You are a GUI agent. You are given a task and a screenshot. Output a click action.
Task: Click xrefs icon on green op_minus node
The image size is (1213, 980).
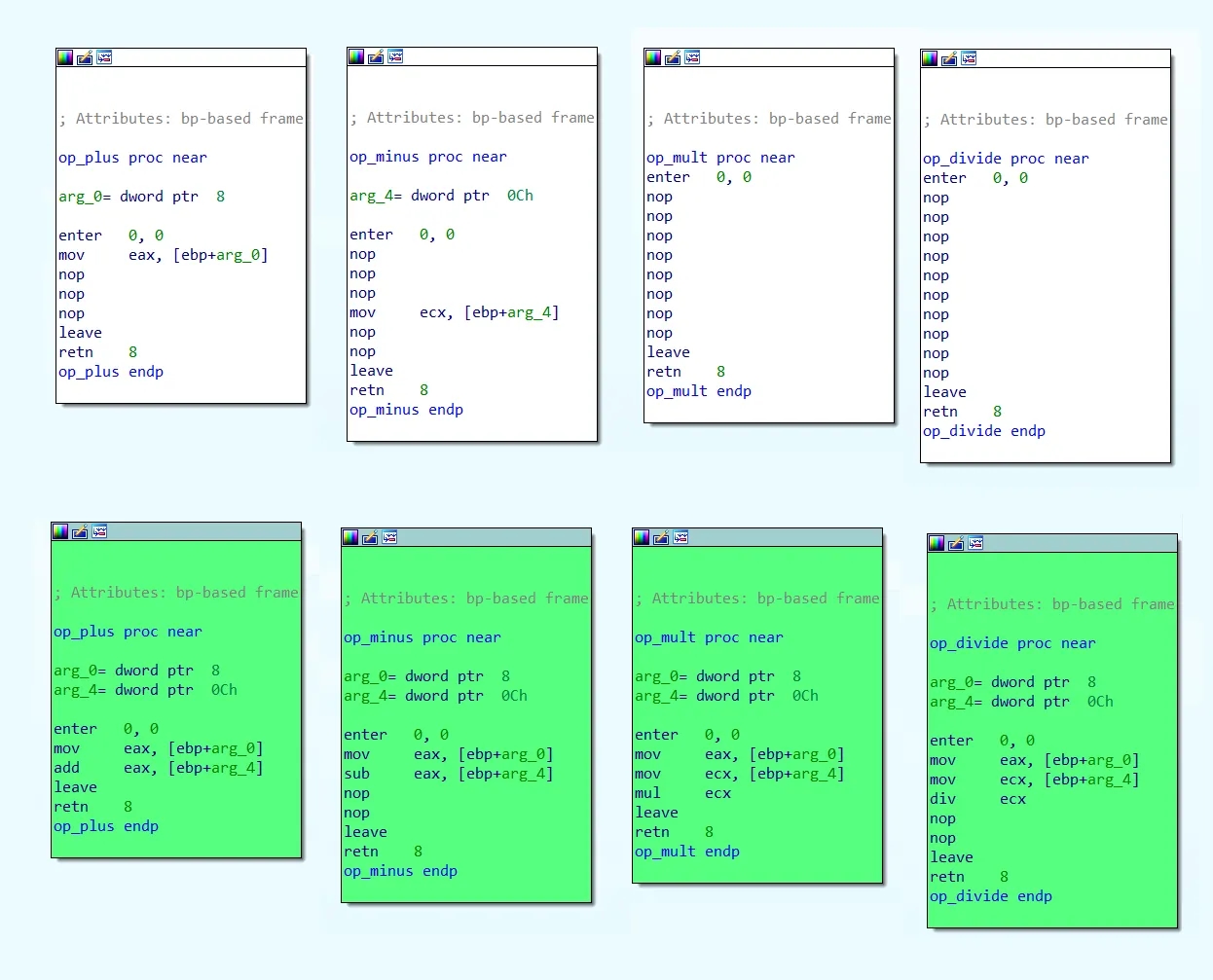click(x=389, y=537)
